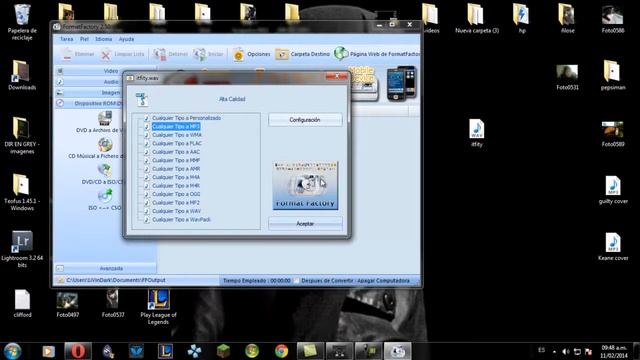Open the Configuración button in dialog
The height and width of the screenshot is (360, 640).
tap(305, 120)
